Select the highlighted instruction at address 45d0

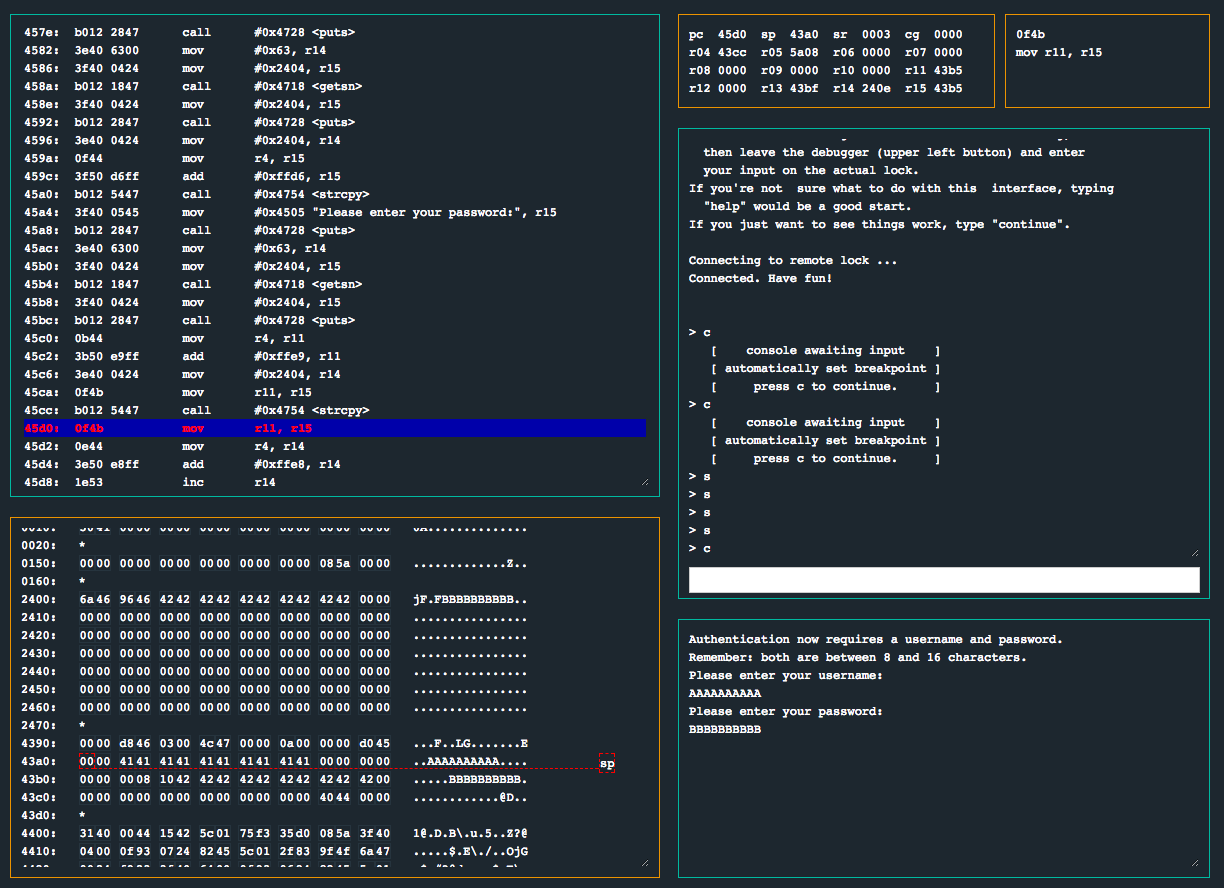coord(334,428)
